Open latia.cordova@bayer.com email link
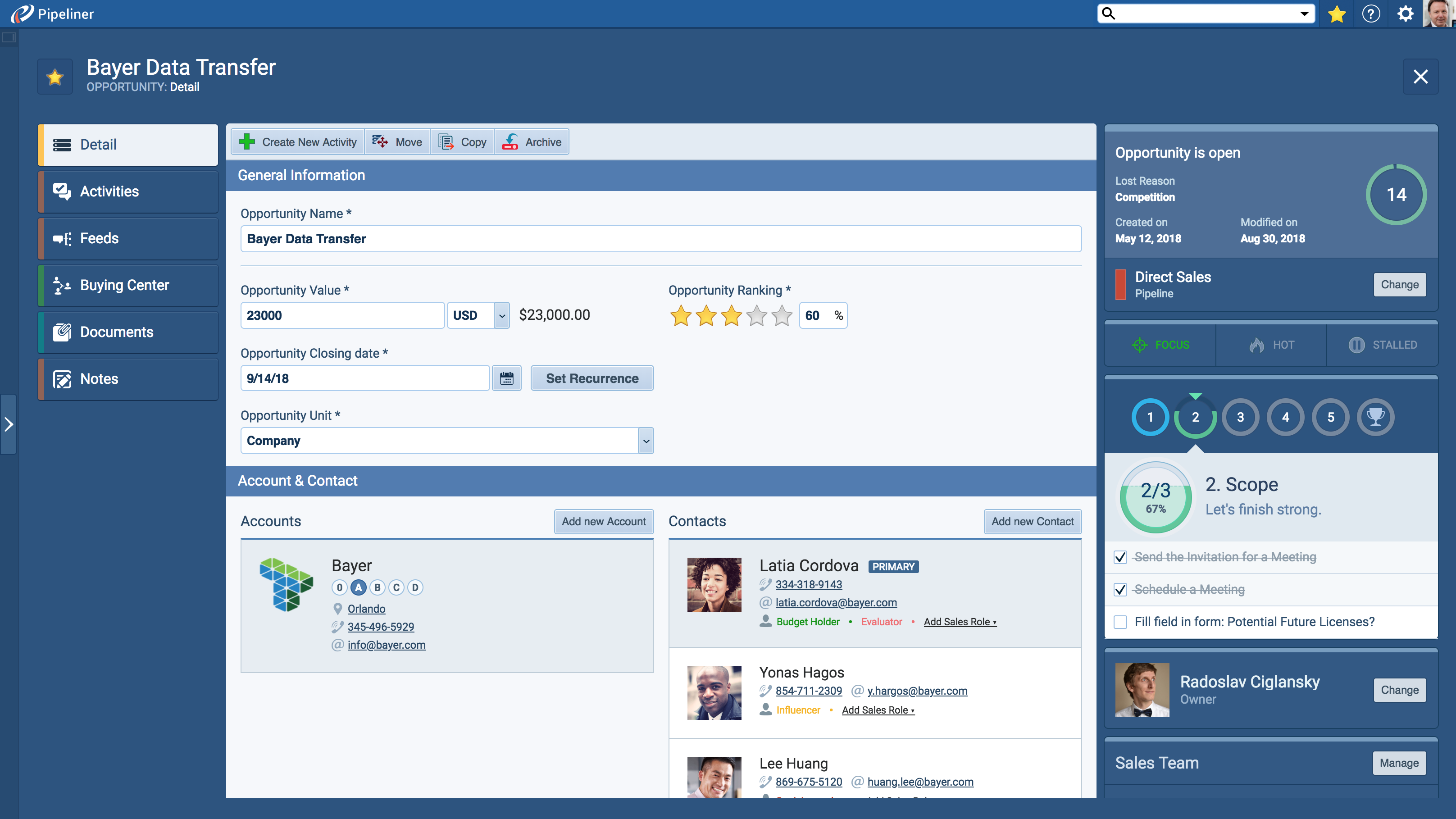 836,602
